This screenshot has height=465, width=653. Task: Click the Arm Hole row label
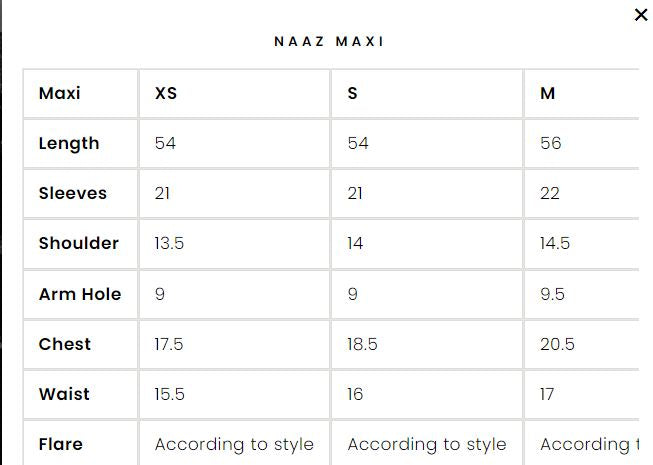click(x=80, y=294)
